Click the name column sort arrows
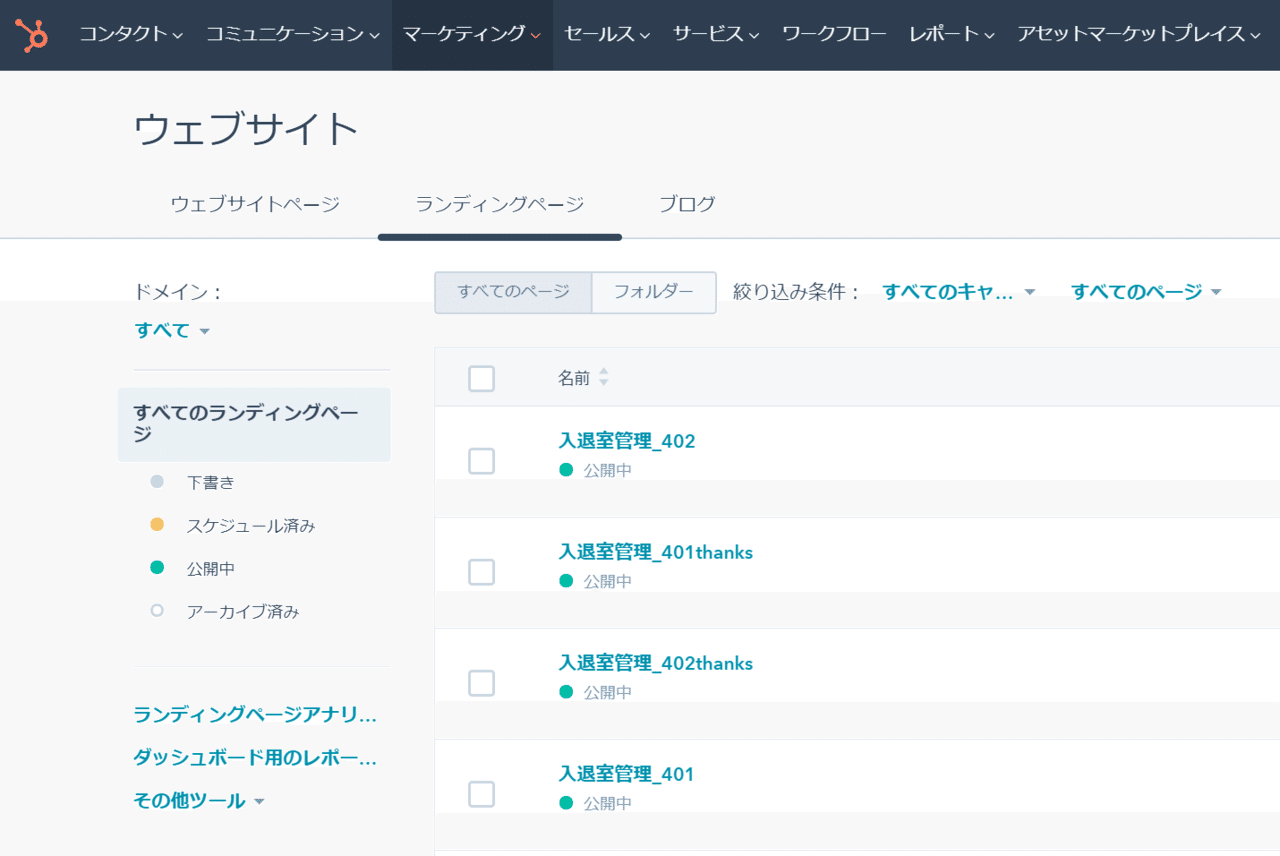The image size is (1280, 856). (x=603, y=378)
